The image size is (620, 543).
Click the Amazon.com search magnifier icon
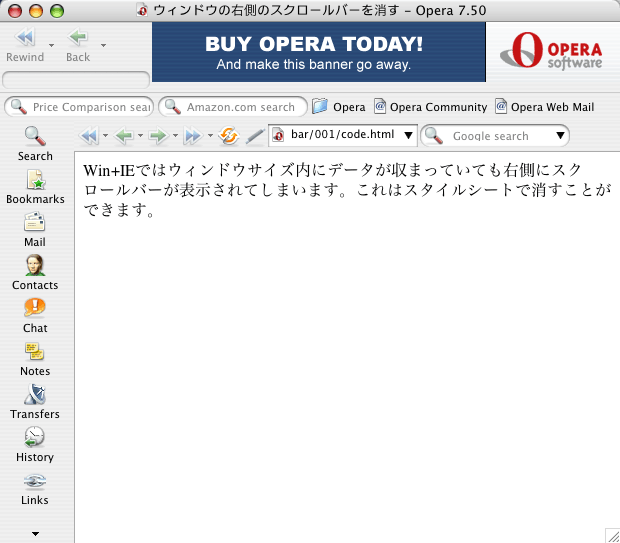(x=172, y=107)
